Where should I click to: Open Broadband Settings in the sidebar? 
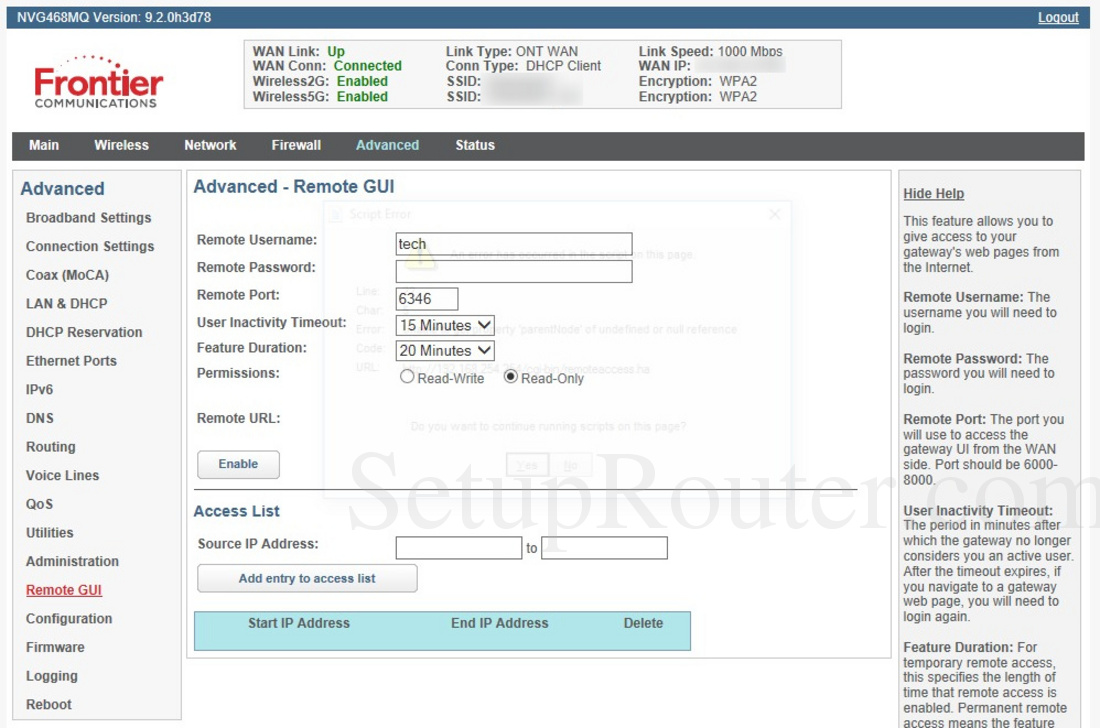click(x=88, y=217)
